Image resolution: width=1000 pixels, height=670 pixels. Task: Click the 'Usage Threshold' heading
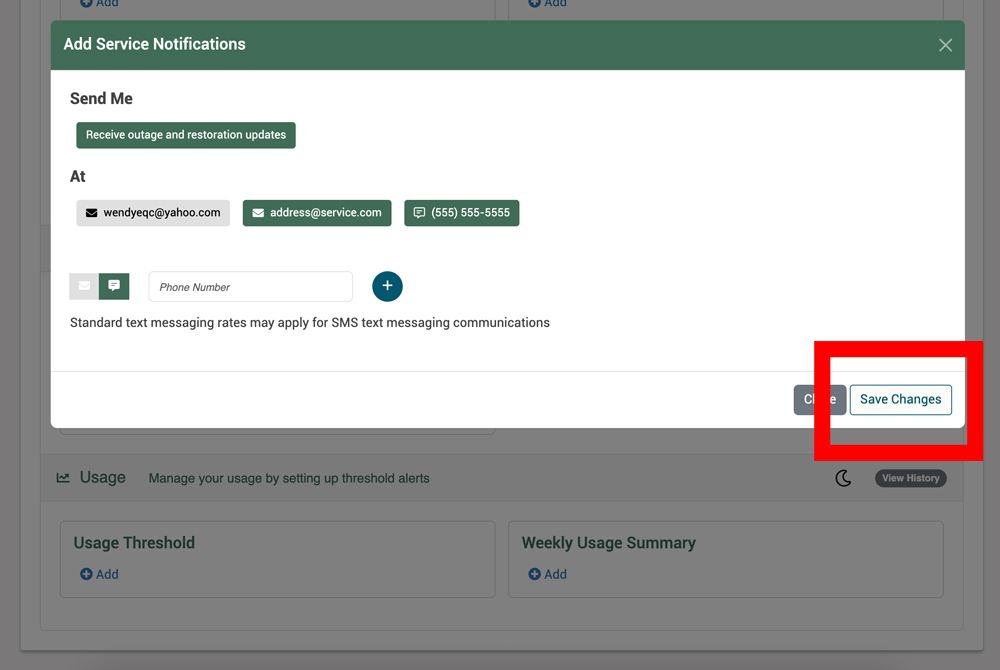[x=134, y=543]
